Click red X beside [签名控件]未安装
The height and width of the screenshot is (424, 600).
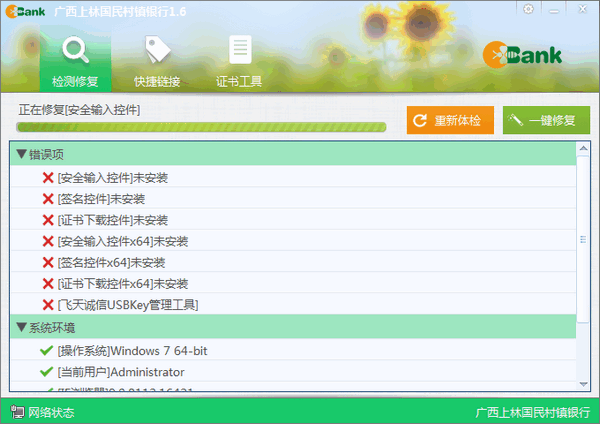[47, 199]
